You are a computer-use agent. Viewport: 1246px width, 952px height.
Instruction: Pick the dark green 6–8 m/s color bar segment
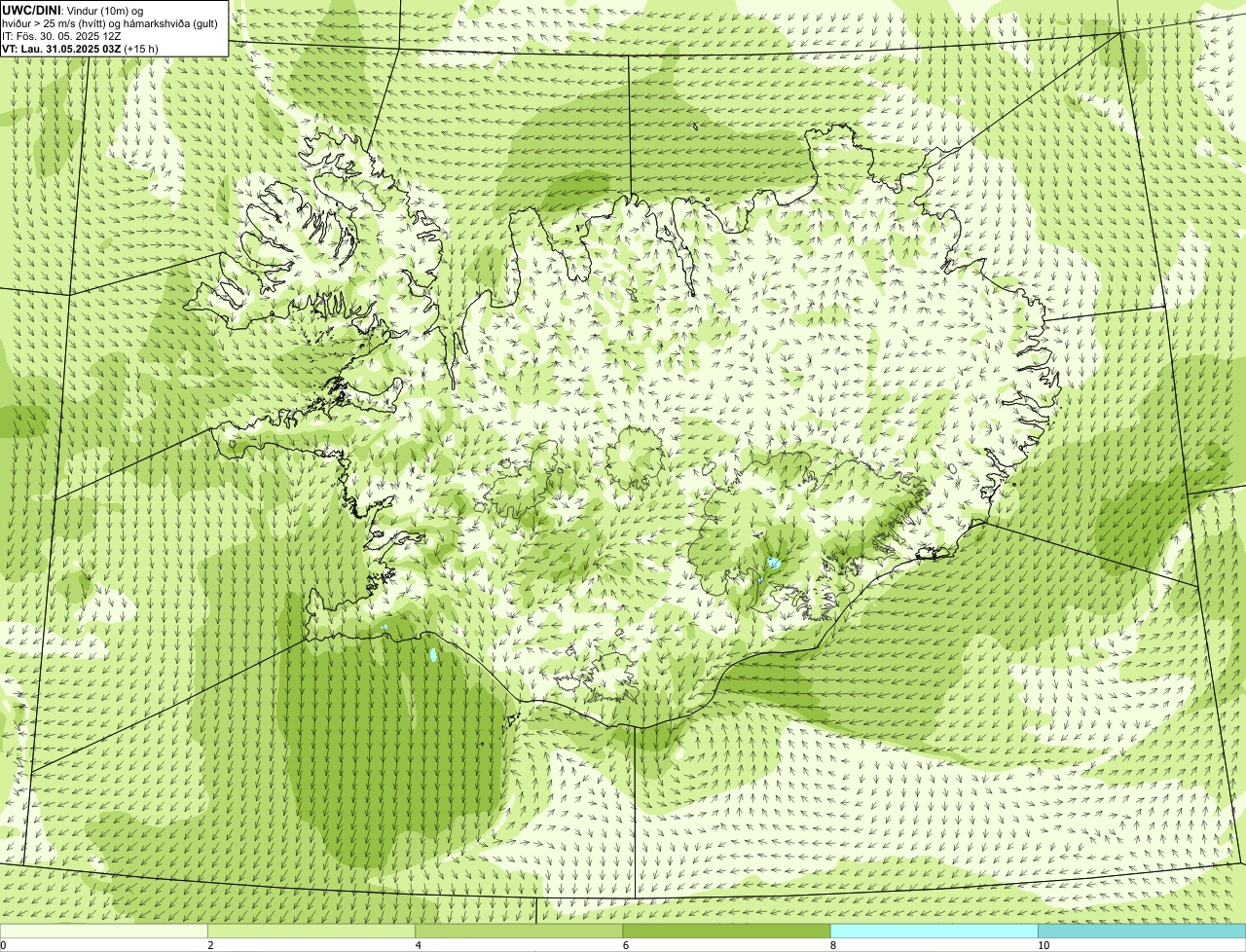(726, 932)
